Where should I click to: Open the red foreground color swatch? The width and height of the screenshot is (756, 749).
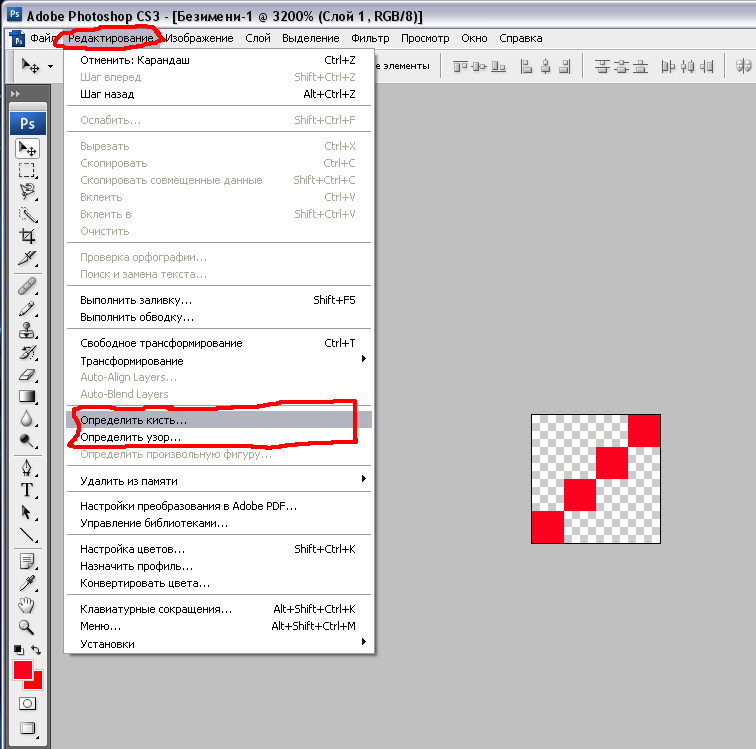click(x=22, y=670)
